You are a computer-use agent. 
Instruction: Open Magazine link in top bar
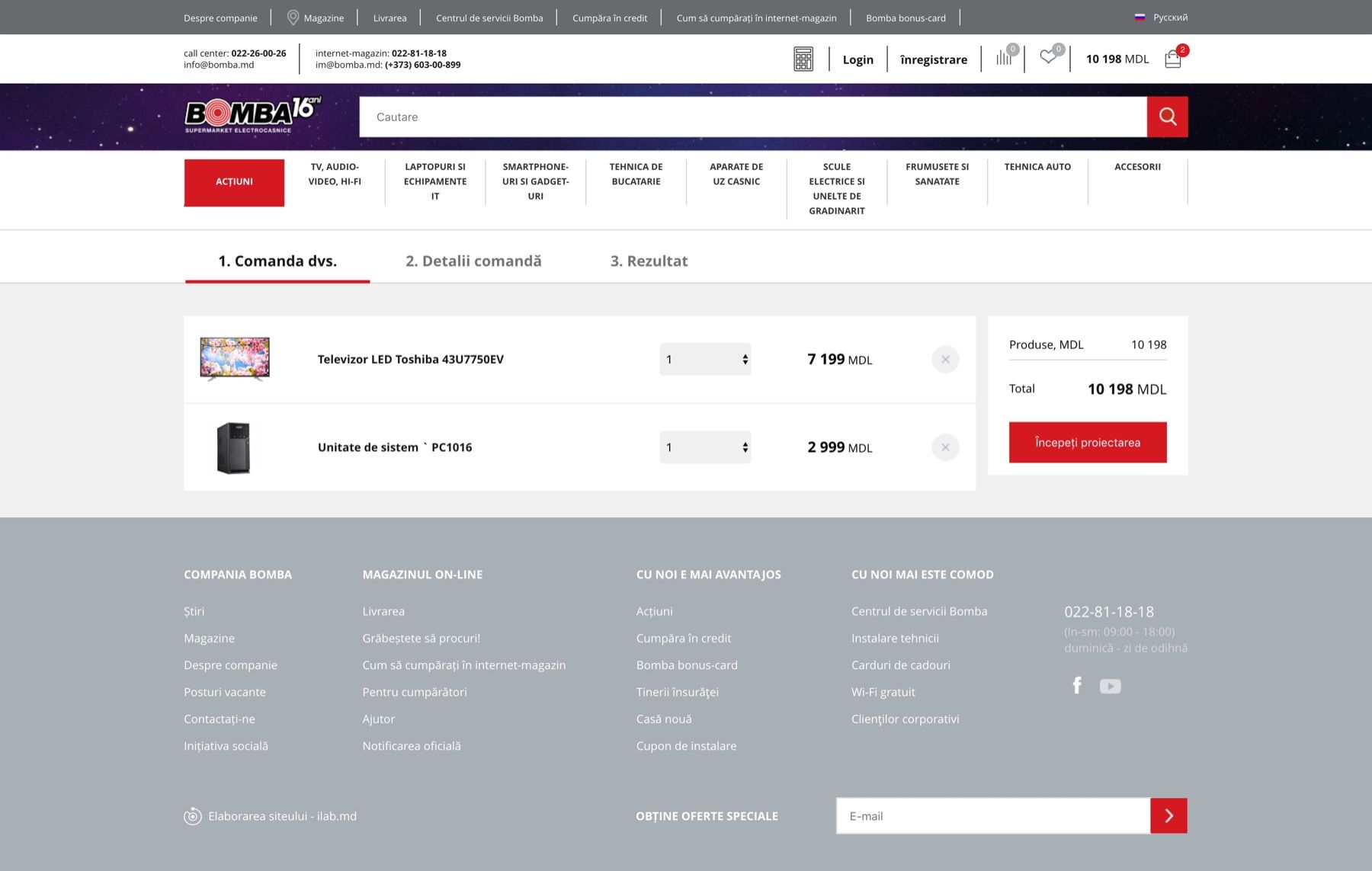(x=323, y=18)
